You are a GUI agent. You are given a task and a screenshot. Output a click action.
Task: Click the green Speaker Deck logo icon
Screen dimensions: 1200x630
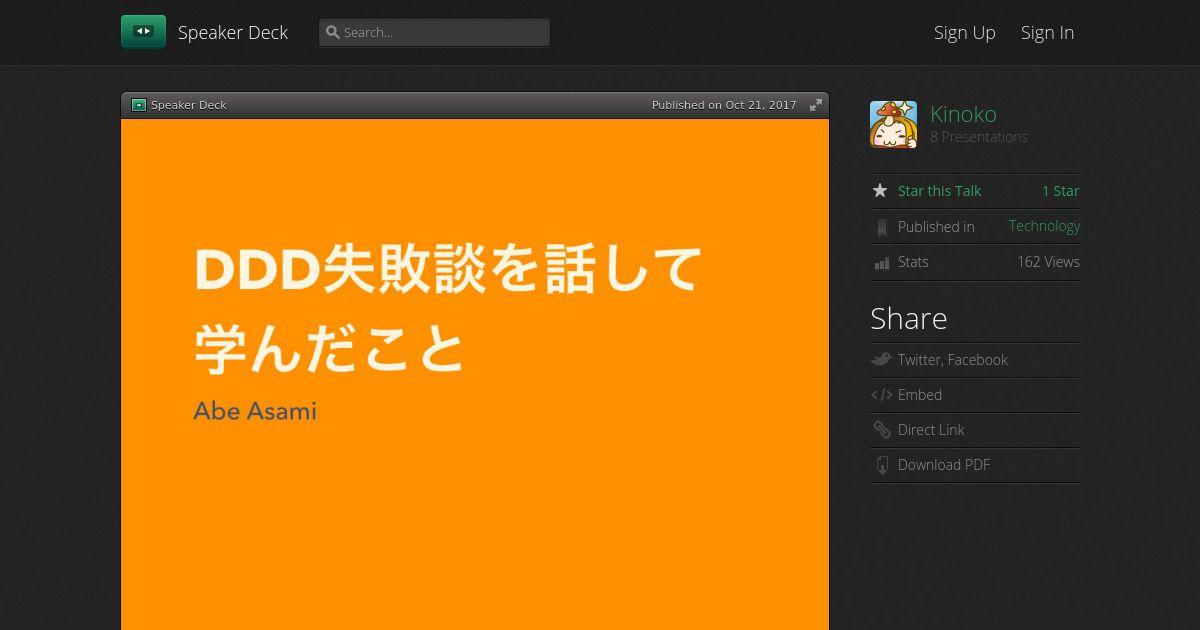click(x=143, y=31)
